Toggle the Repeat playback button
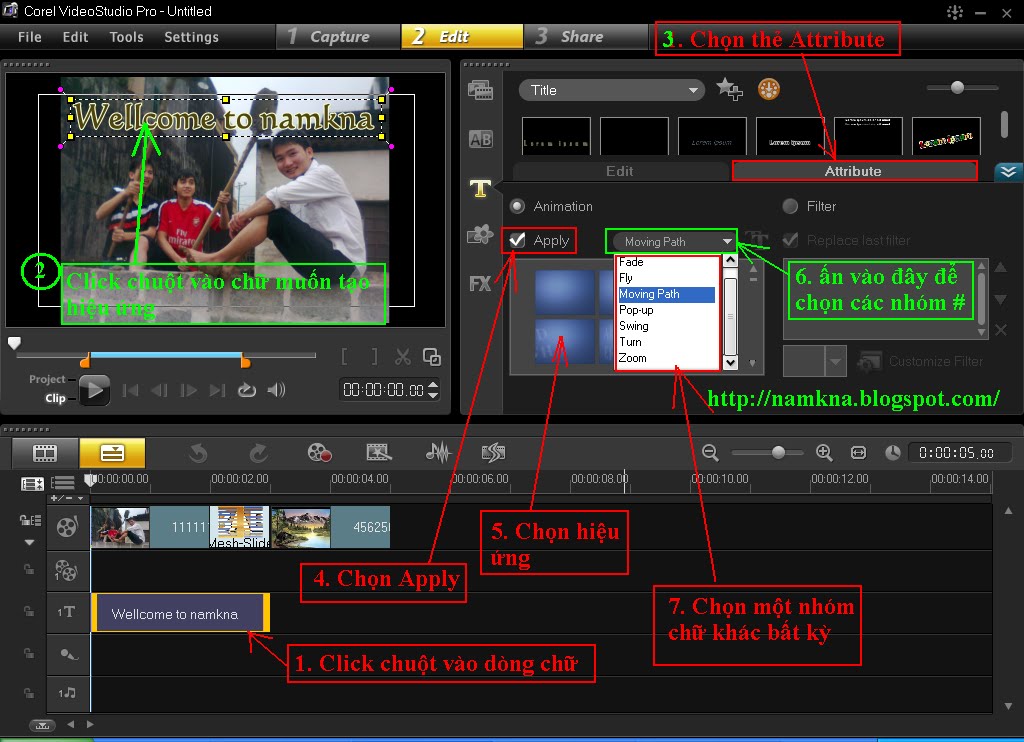This screenshot has width=1024, height=742. (x=246, y=390)
